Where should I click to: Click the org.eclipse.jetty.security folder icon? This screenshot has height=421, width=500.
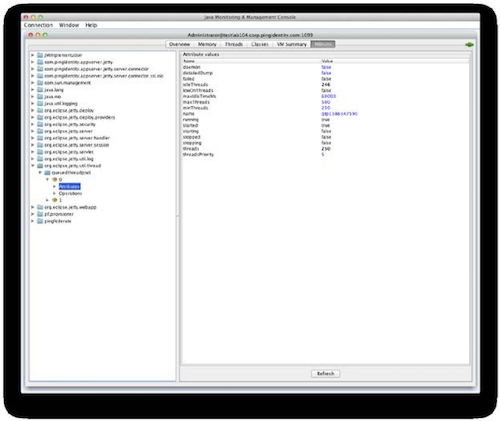40,124
